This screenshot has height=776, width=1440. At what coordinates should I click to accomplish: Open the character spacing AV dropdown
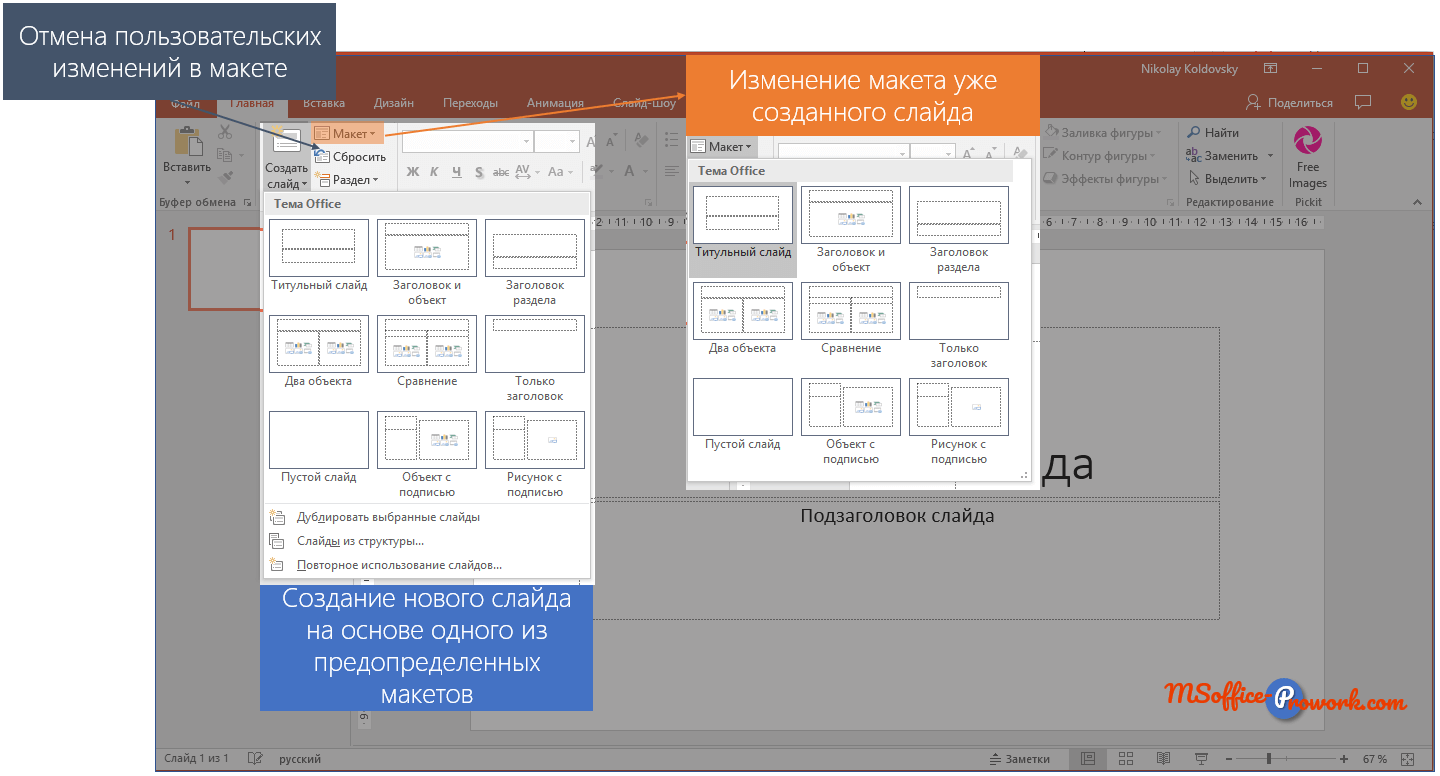click(528, 172)
